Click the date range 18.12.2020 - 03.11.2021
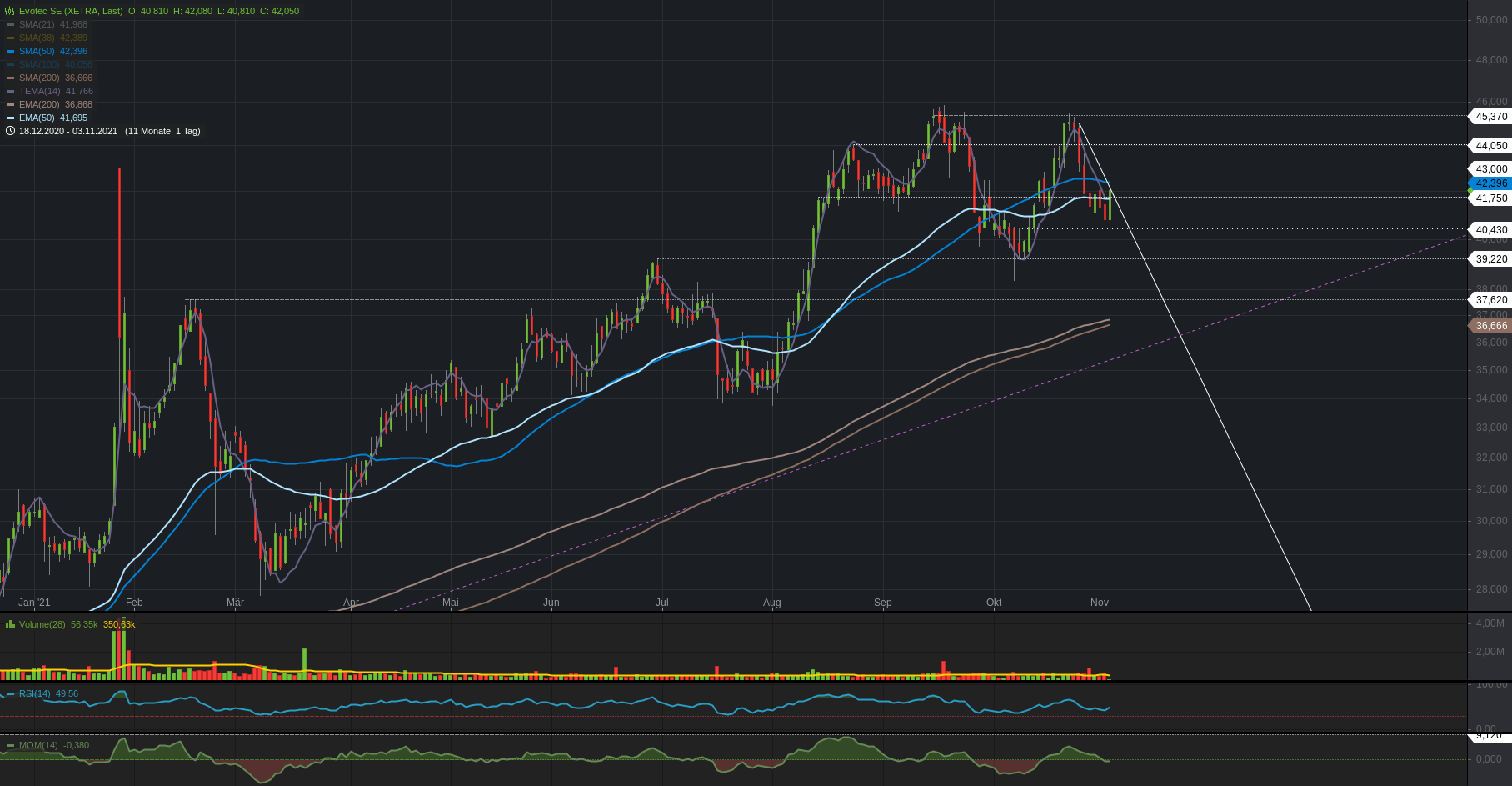This screenshot has height=786, width=1512. 68,131
